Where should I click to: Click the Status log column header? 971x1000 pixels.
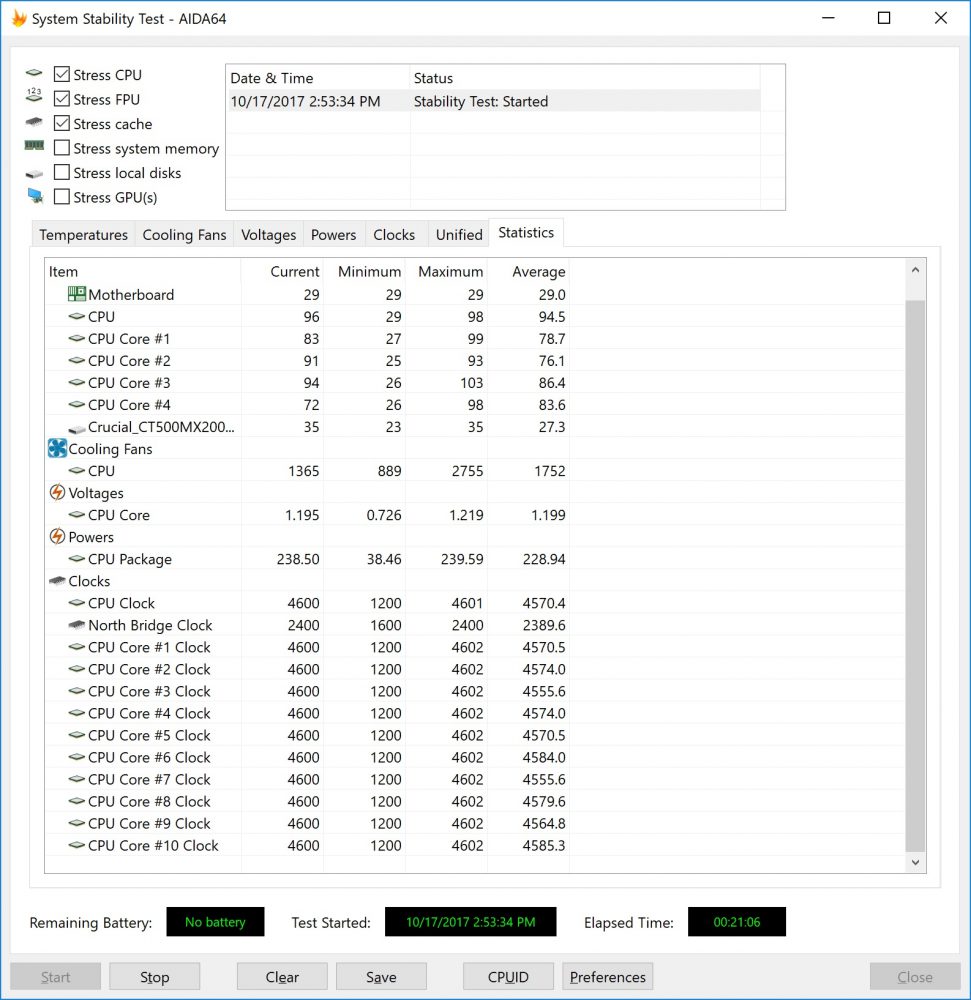tap(585, 78)
